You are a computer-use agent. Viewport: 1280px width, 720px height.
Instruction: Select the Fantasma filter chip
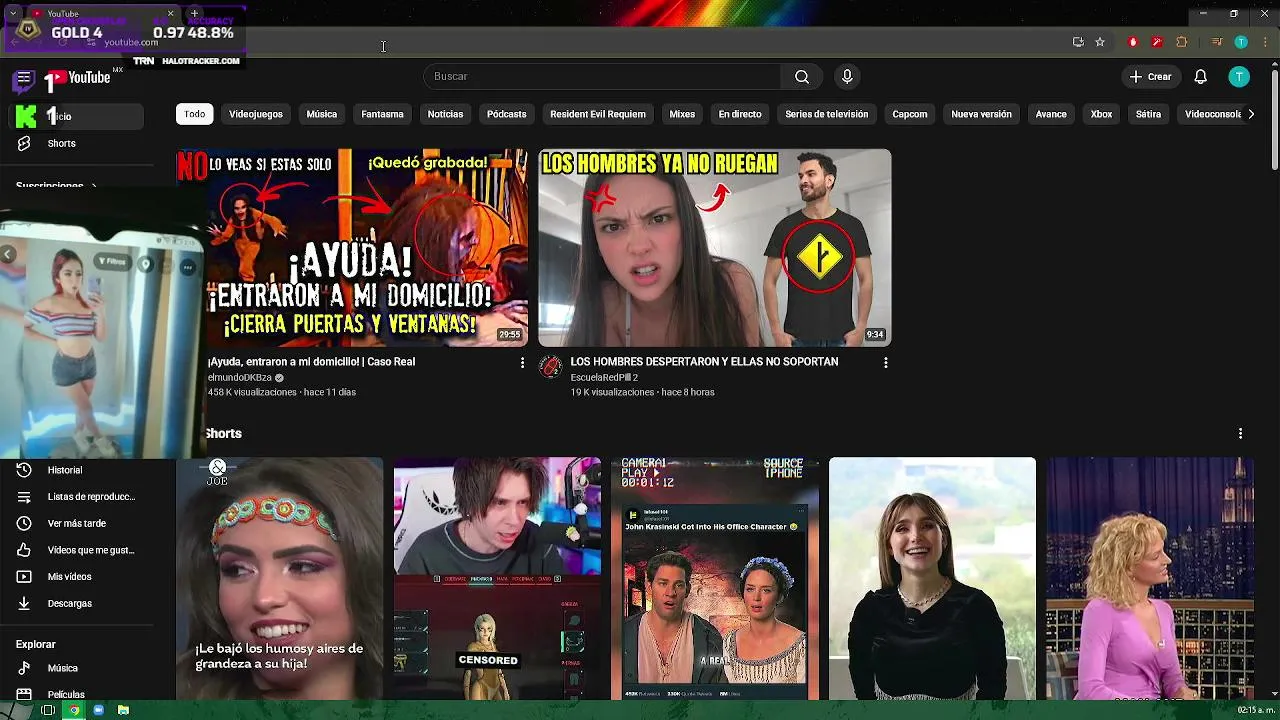[382, 114]
